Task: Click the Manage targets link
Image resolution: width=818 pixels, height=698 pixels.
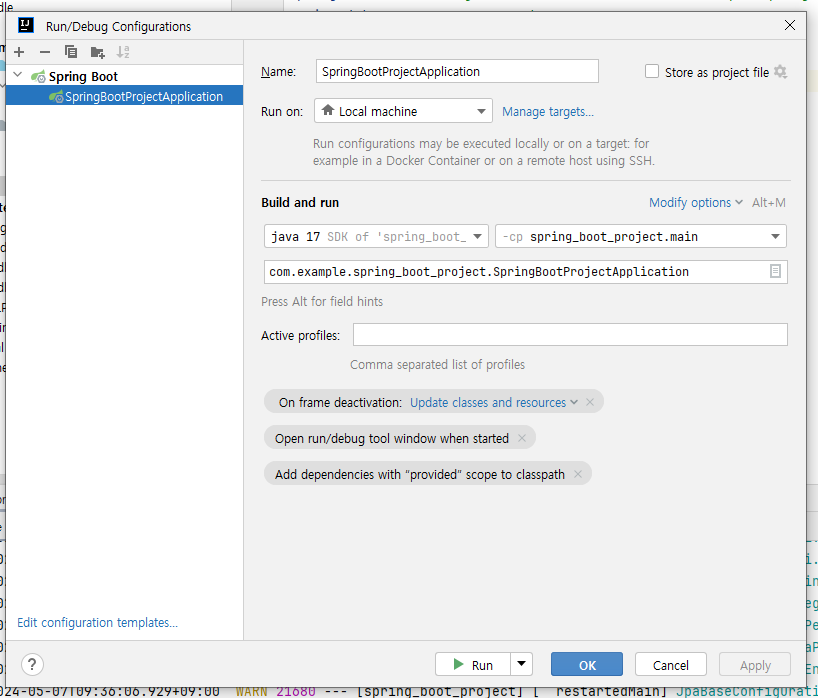Action: tap(548, 112)
